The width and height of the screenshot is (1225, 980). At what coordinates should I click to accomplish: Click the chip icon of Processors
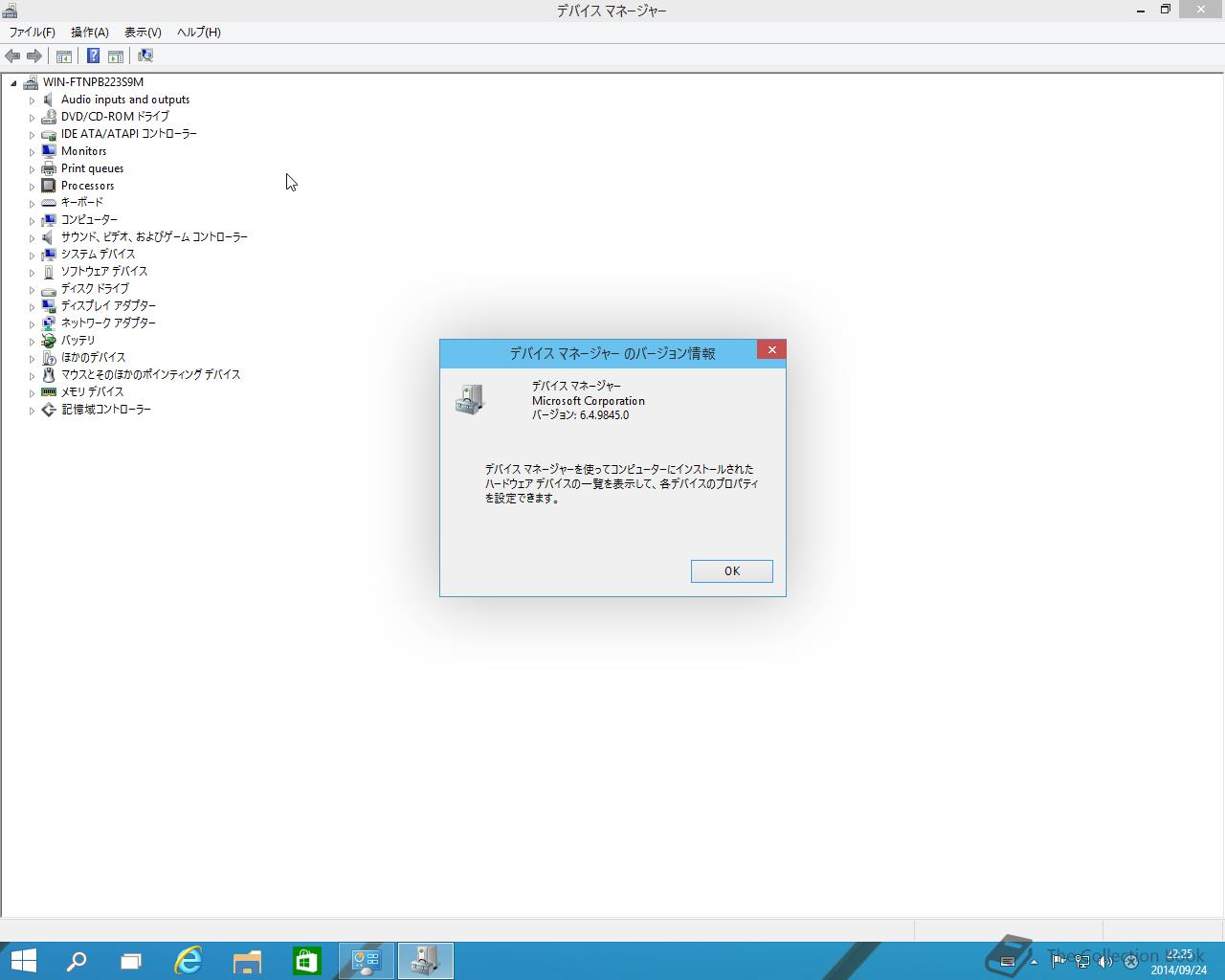pos(49,186)
